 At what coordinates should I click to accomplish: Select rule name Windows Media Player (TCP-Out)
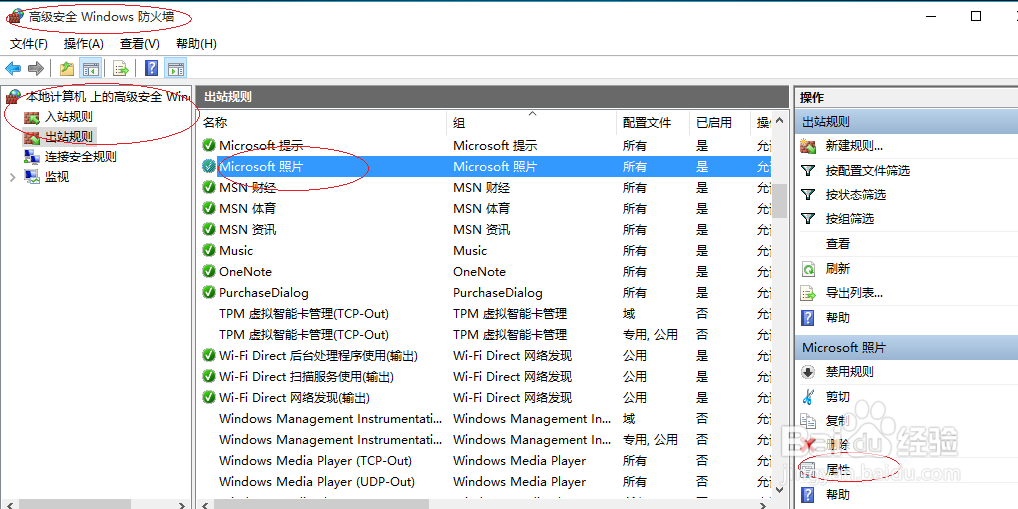316,460
